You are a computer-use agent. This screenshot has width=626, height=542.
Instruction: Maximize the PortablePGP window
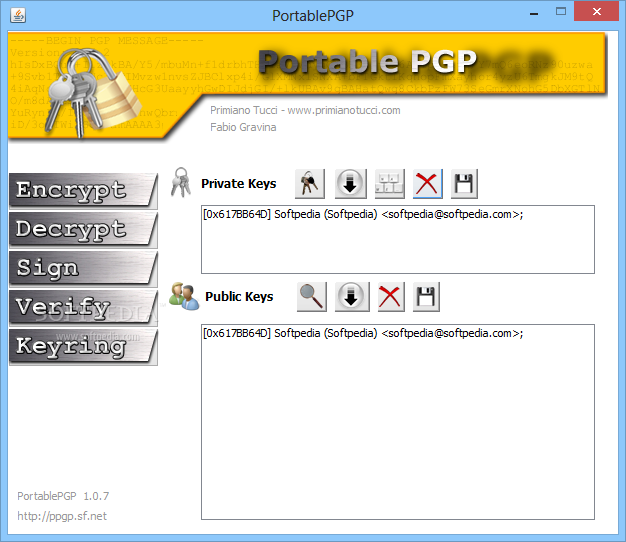[561, 12]
